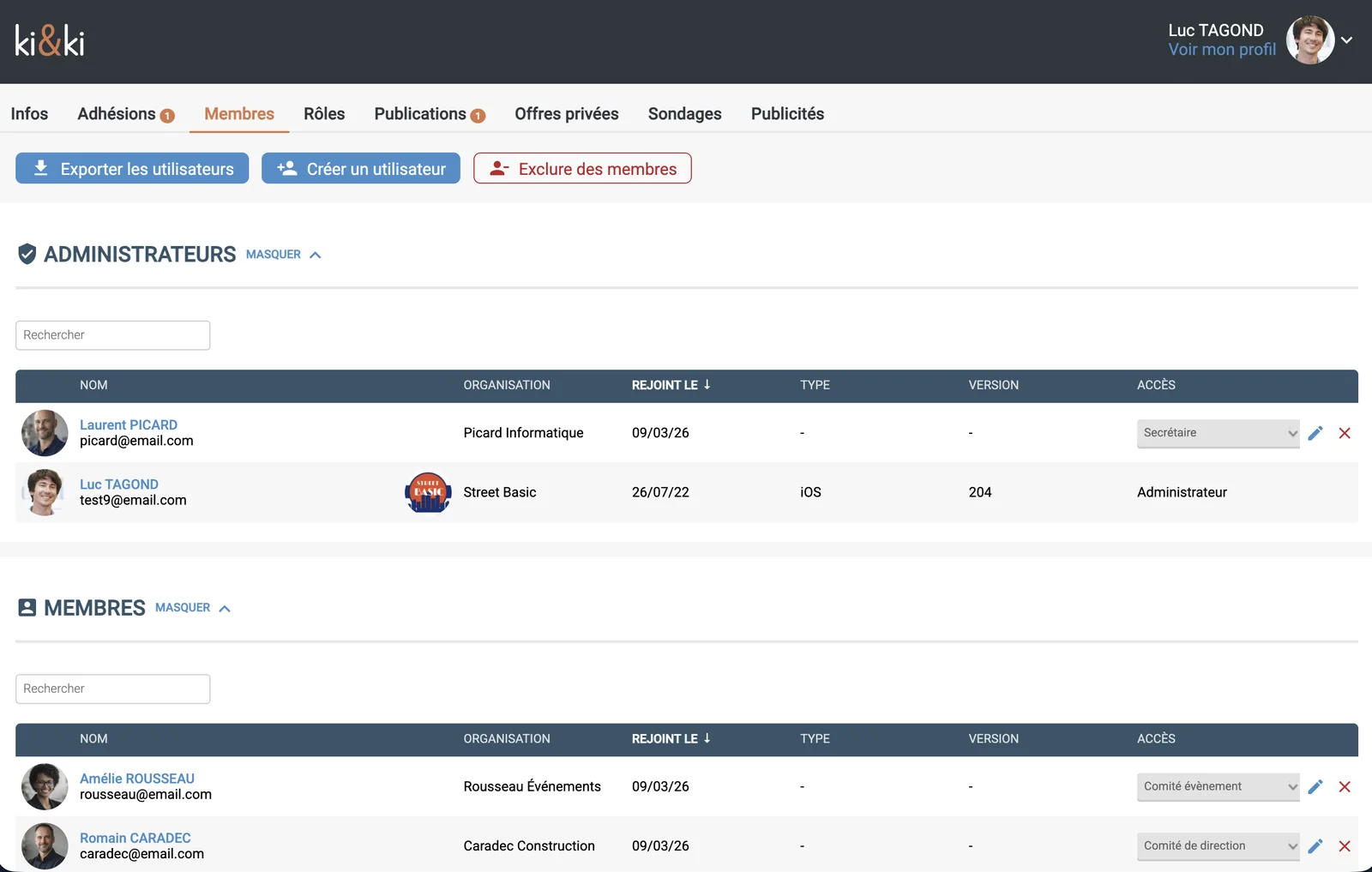Open the Publications tab
The width and height of the screenshot is (1372, 872).
(x=430, y=114)
